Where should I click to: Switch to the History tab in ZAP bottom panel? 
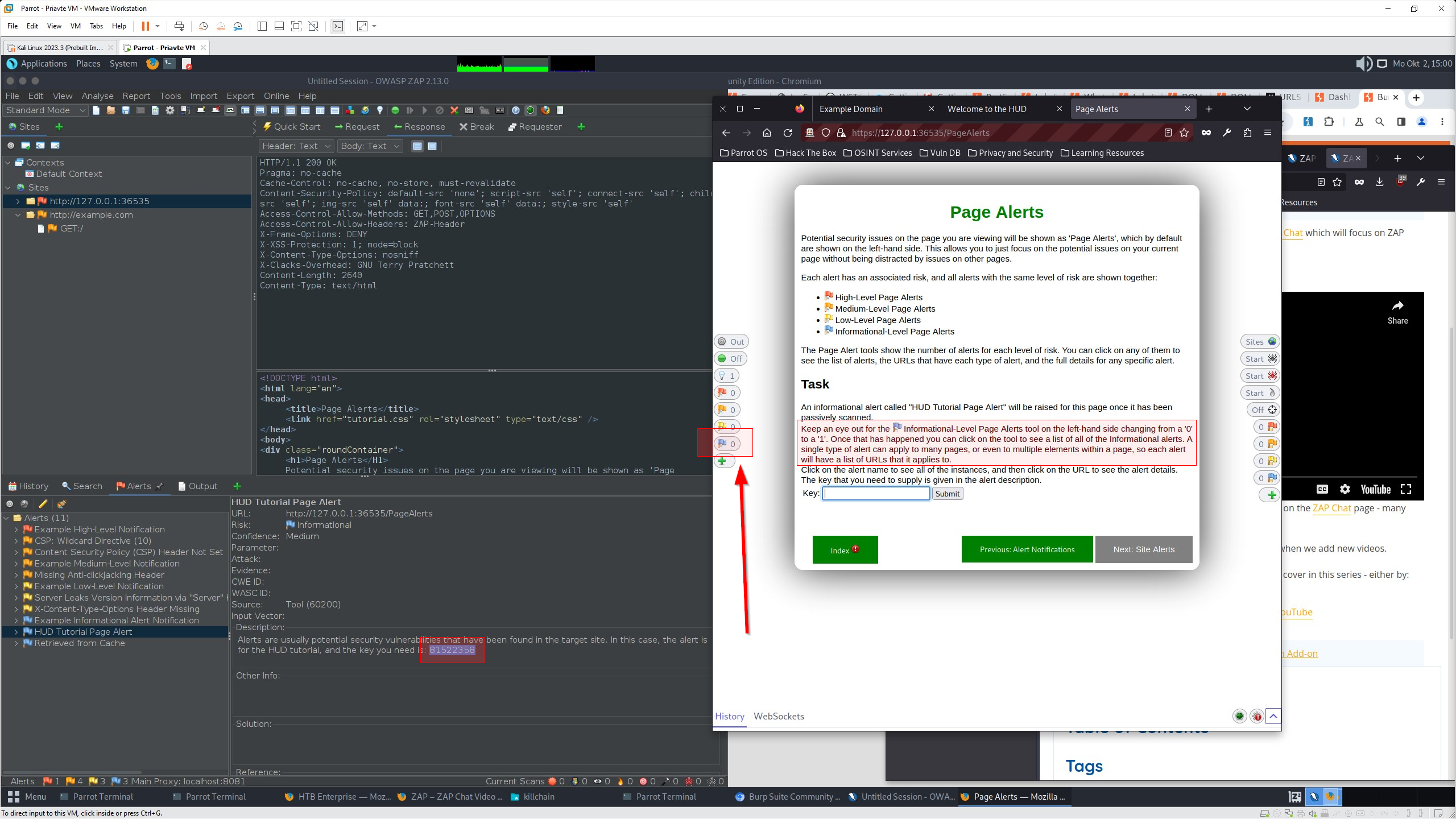28,486
